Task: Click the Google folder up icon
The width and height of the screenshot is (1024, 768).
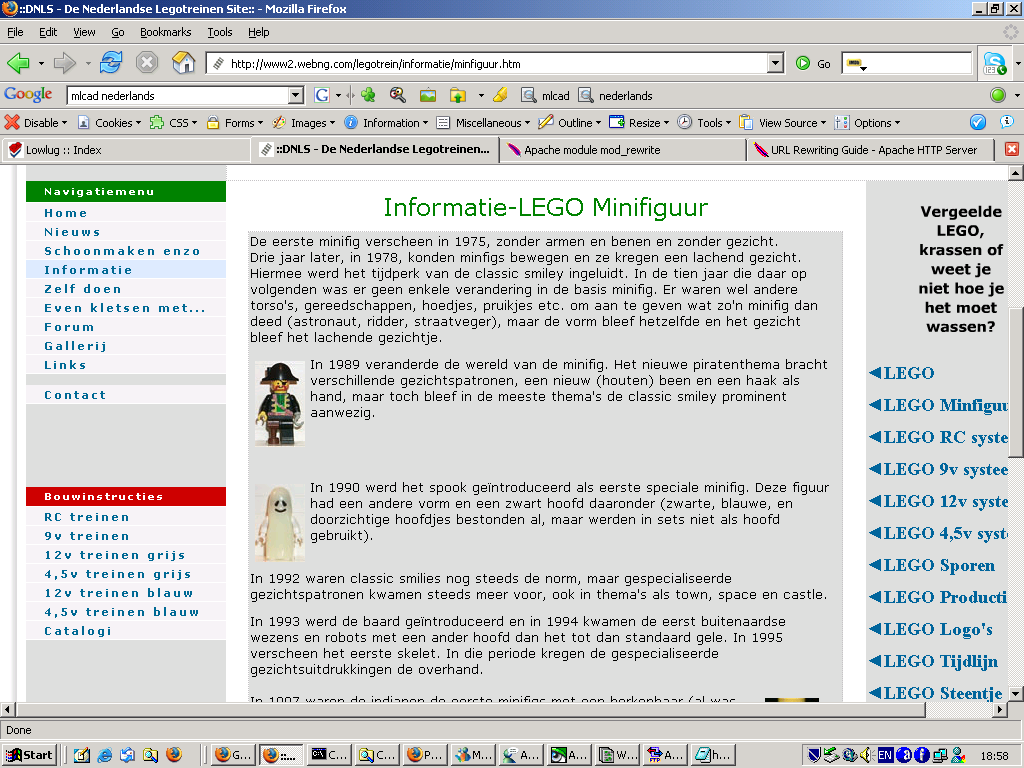Action: [458, 95]
